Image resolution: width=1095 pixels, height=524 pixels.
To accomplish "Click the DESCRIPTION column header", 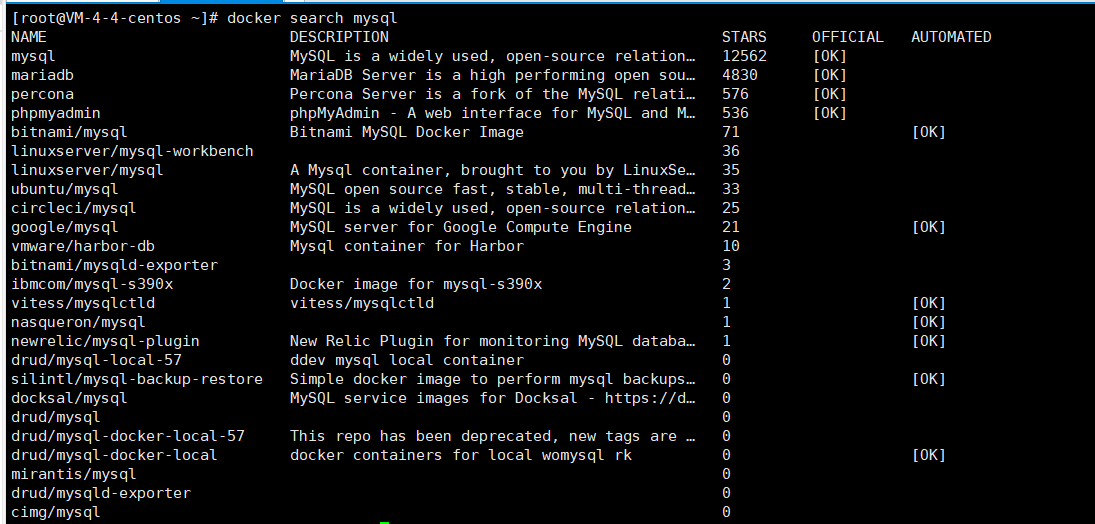I will [x=339, y=37].
